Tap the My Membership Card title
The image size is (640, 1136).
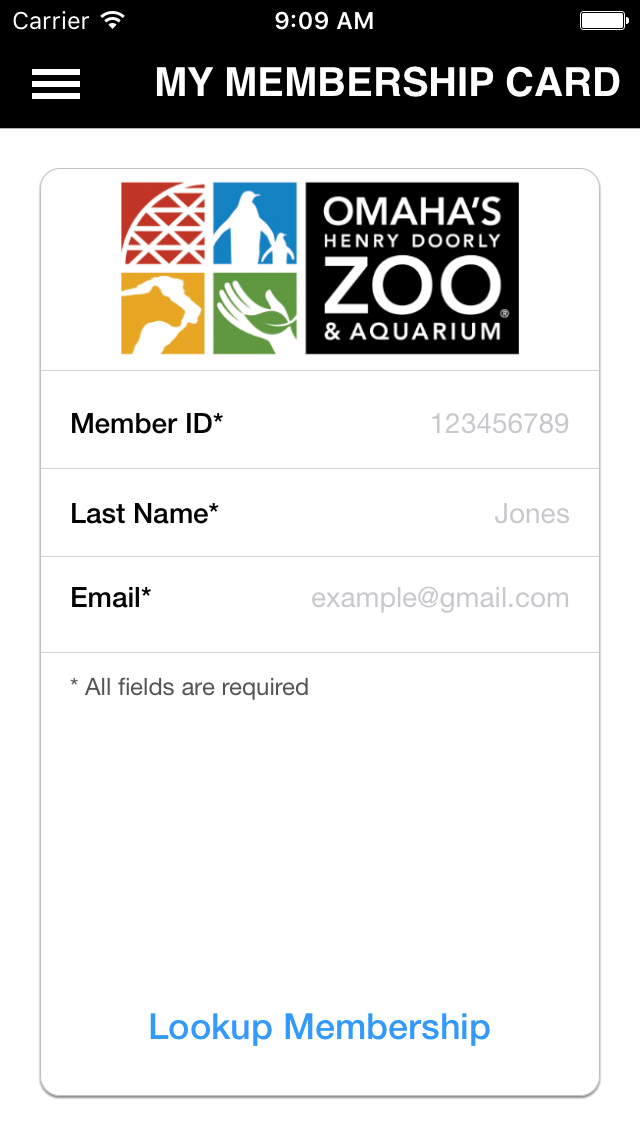point(387,83)
